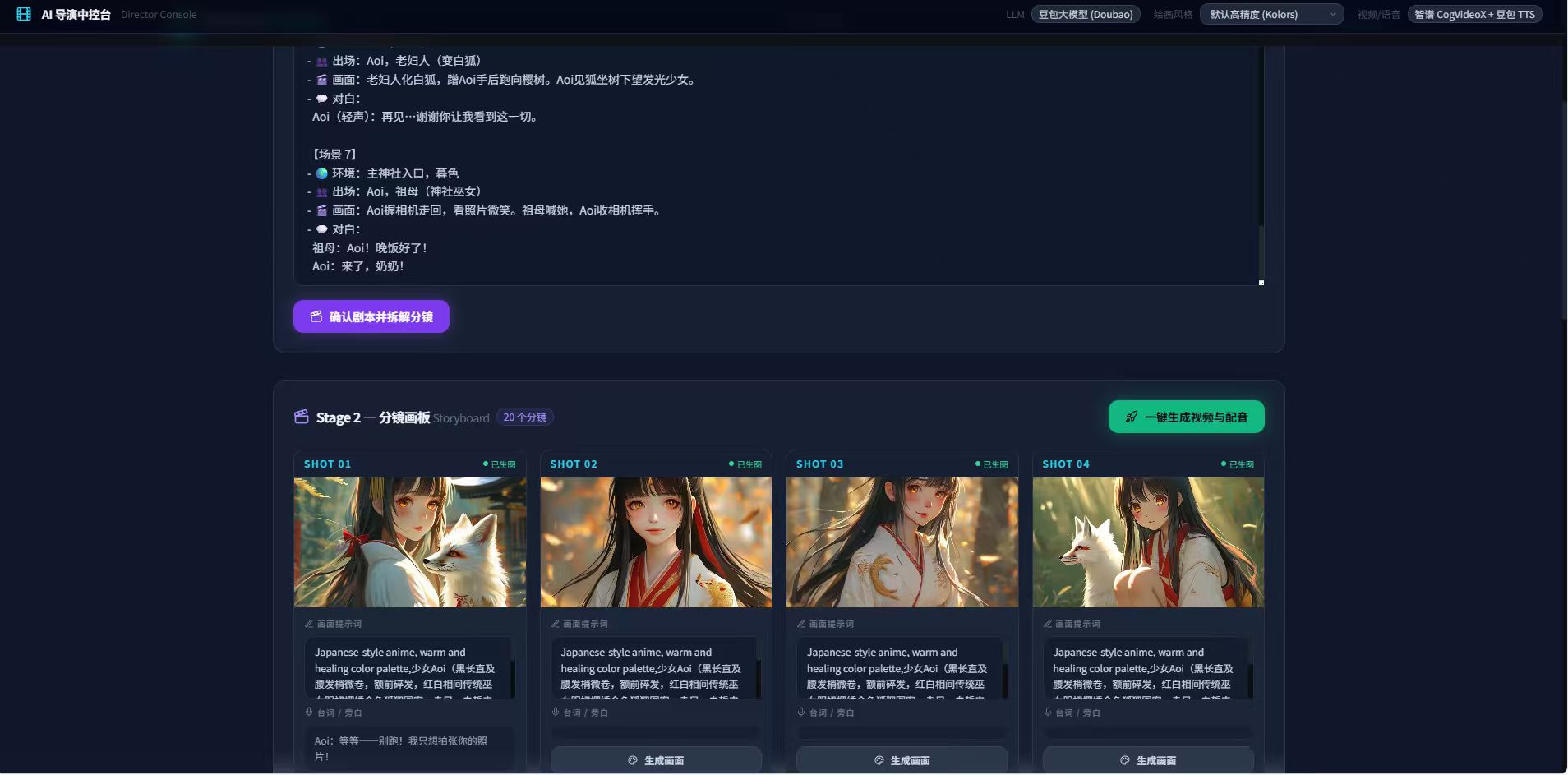Click the microphone icon under SHOT 04 prompt

1048,712
